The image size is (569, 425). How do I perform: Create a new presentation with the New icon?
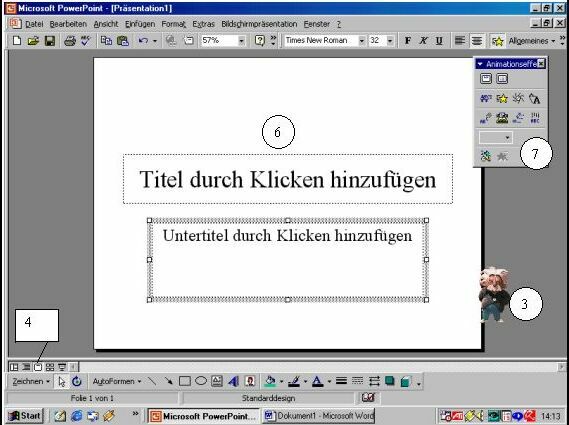[17, 41]
